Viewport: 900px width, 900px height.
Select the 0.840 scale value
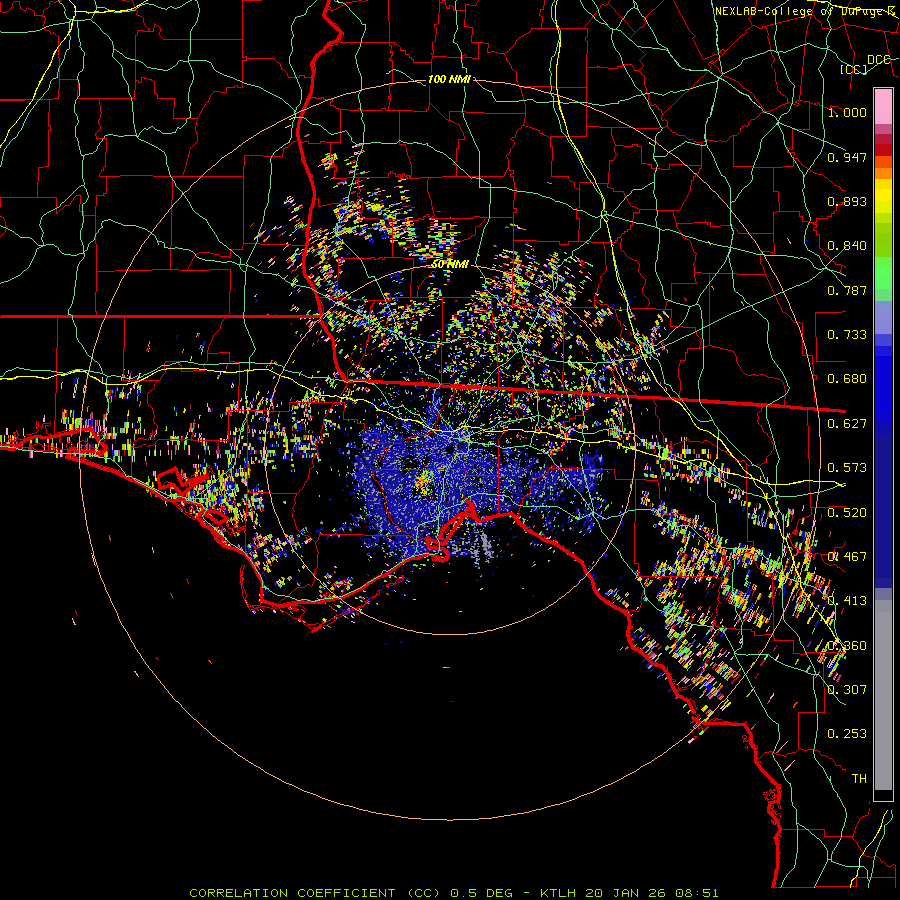coord(847,246)
